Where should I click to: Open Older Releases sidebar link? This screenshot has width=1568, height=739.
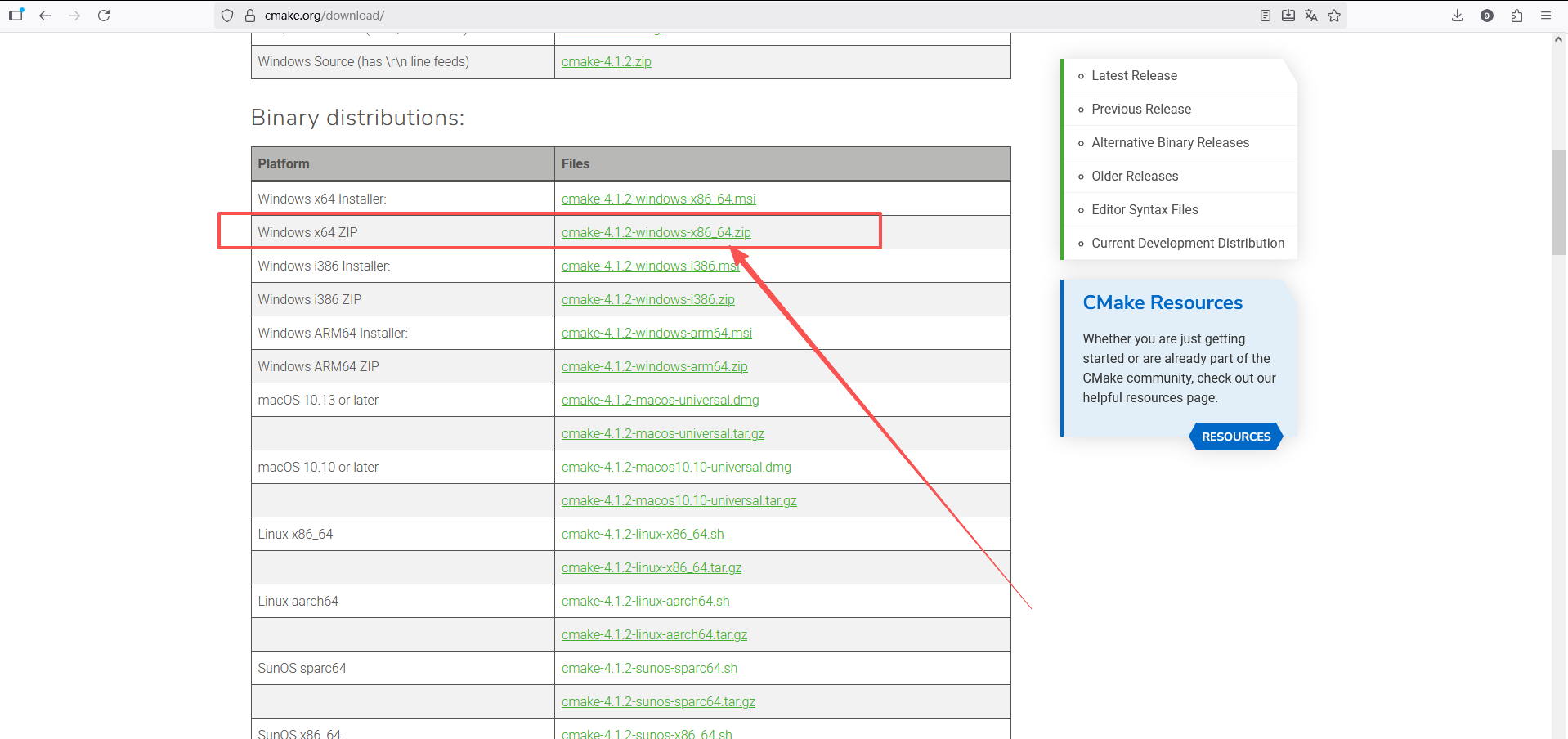[1135, 176]
